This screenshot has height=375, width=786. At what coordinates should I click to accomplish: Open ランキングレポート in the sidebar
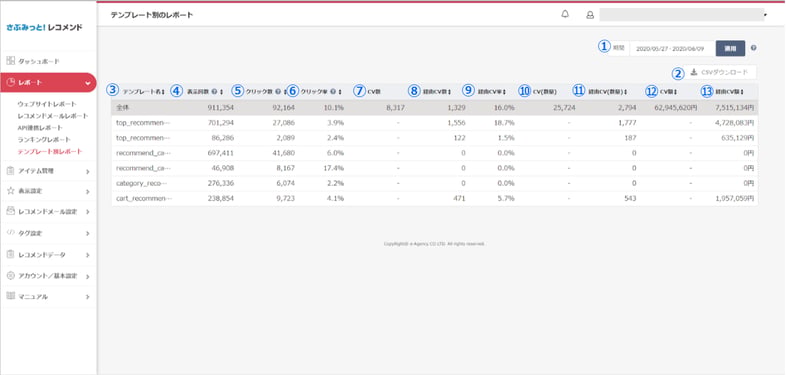coord(44,139)
